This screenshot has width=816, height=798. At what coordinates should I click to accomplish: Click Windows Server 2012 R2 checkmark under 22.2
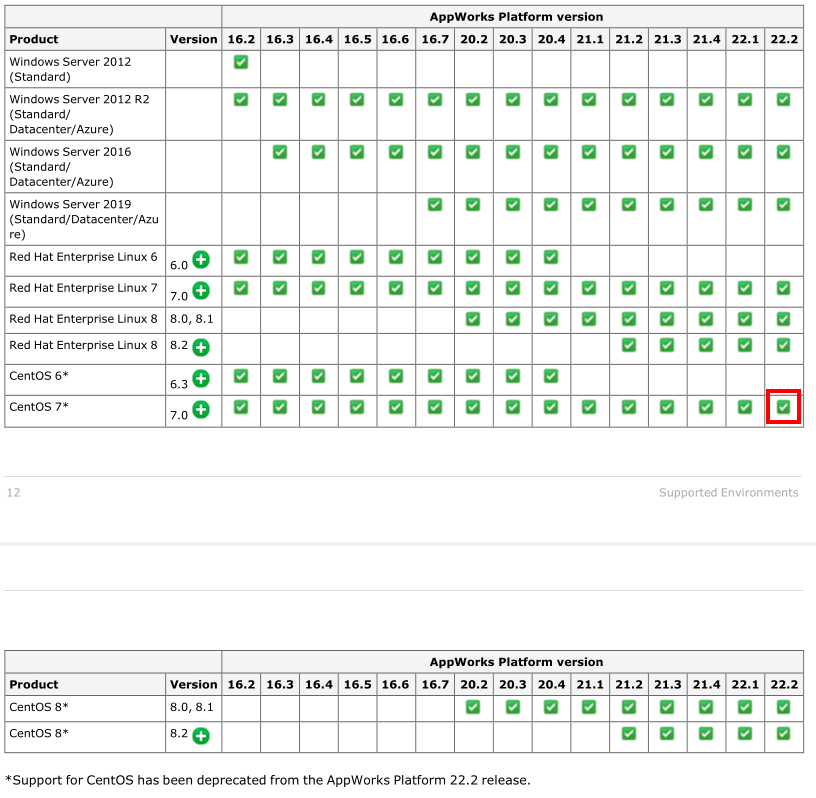point(783,100)
